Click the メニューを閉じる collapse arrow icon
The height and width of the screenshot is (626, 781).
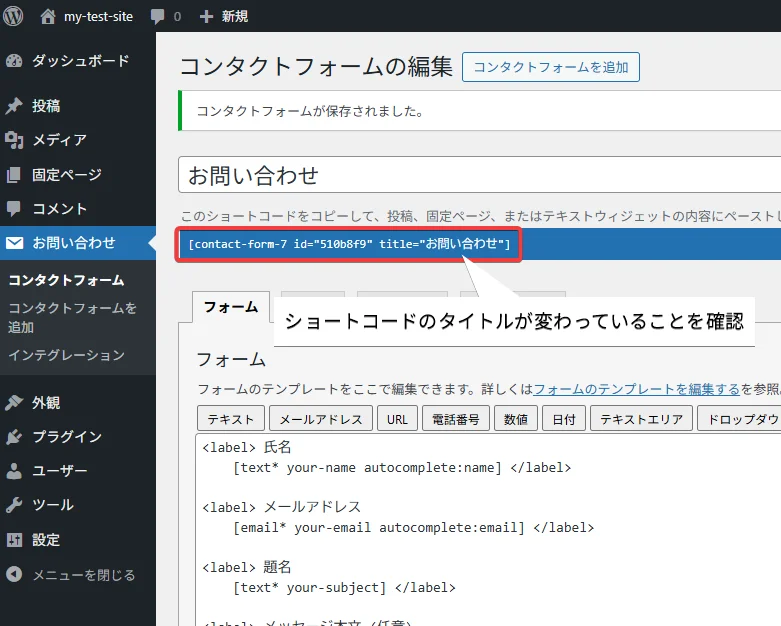coord(14,575)
